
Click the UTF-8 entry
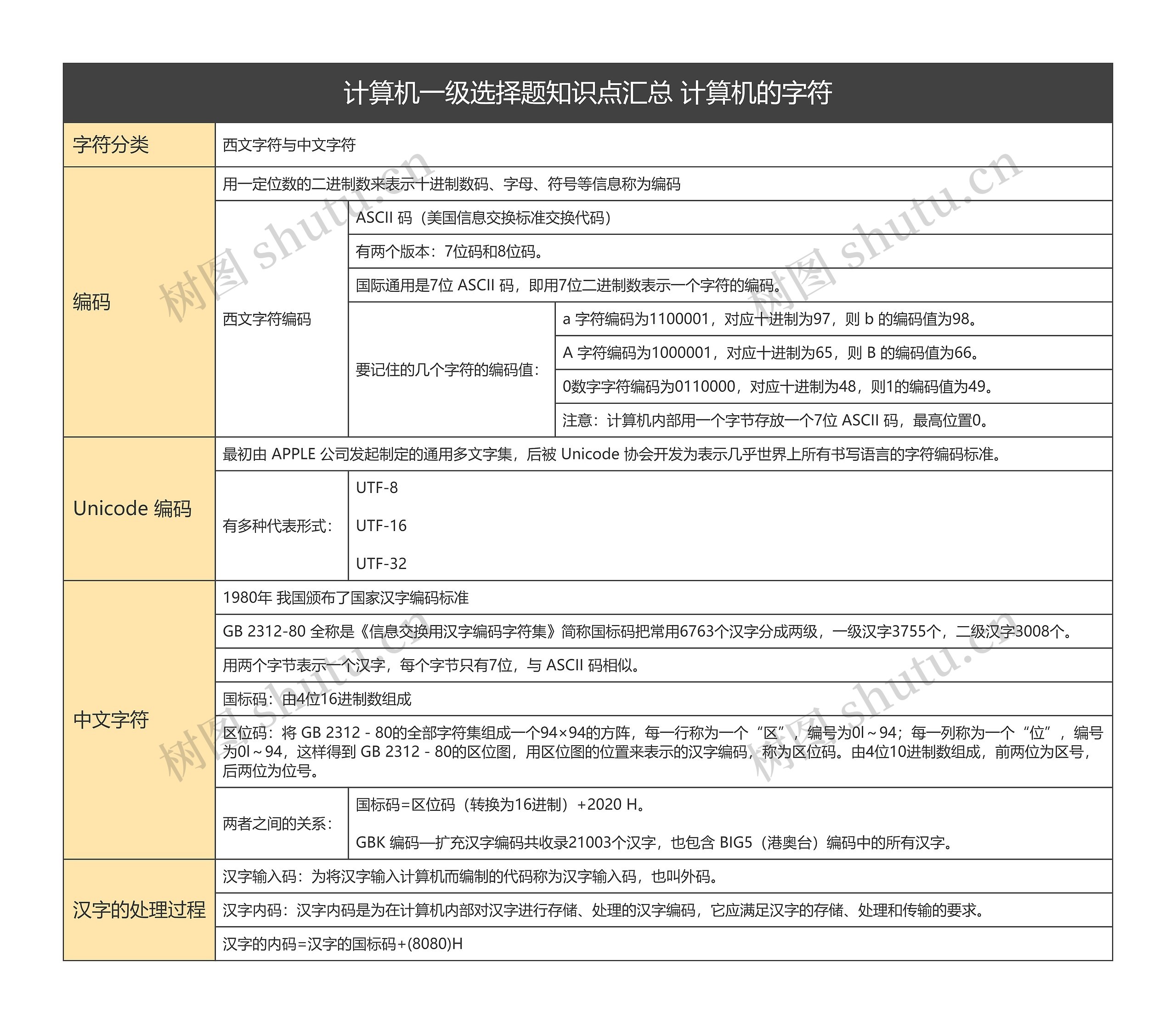[x=377, y=487]
